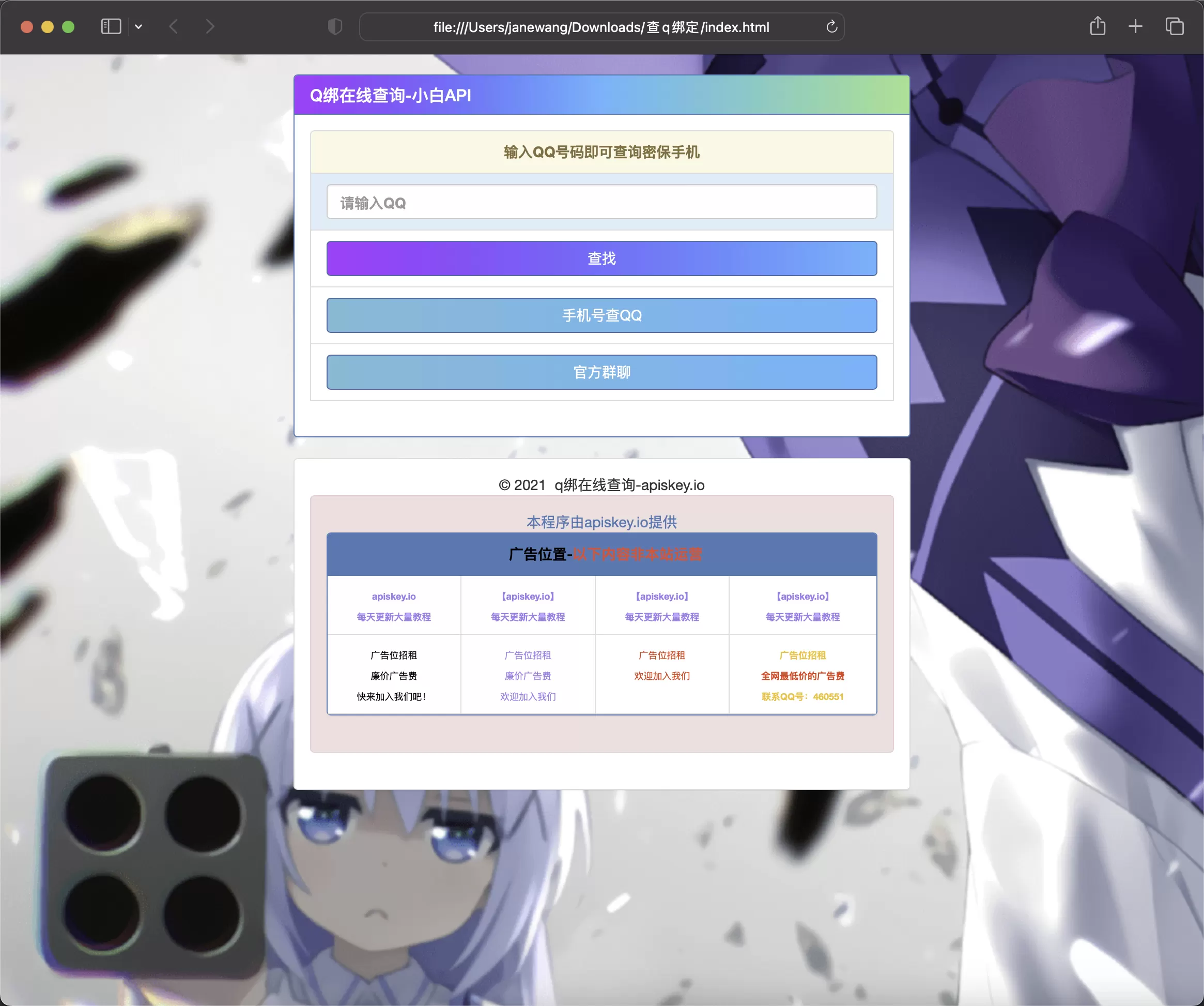Image resolution: width=1204 pixels, height=1006 pixels.
Task: Open the black 广告位招租 ad cell
Action: tap(393, 655)
